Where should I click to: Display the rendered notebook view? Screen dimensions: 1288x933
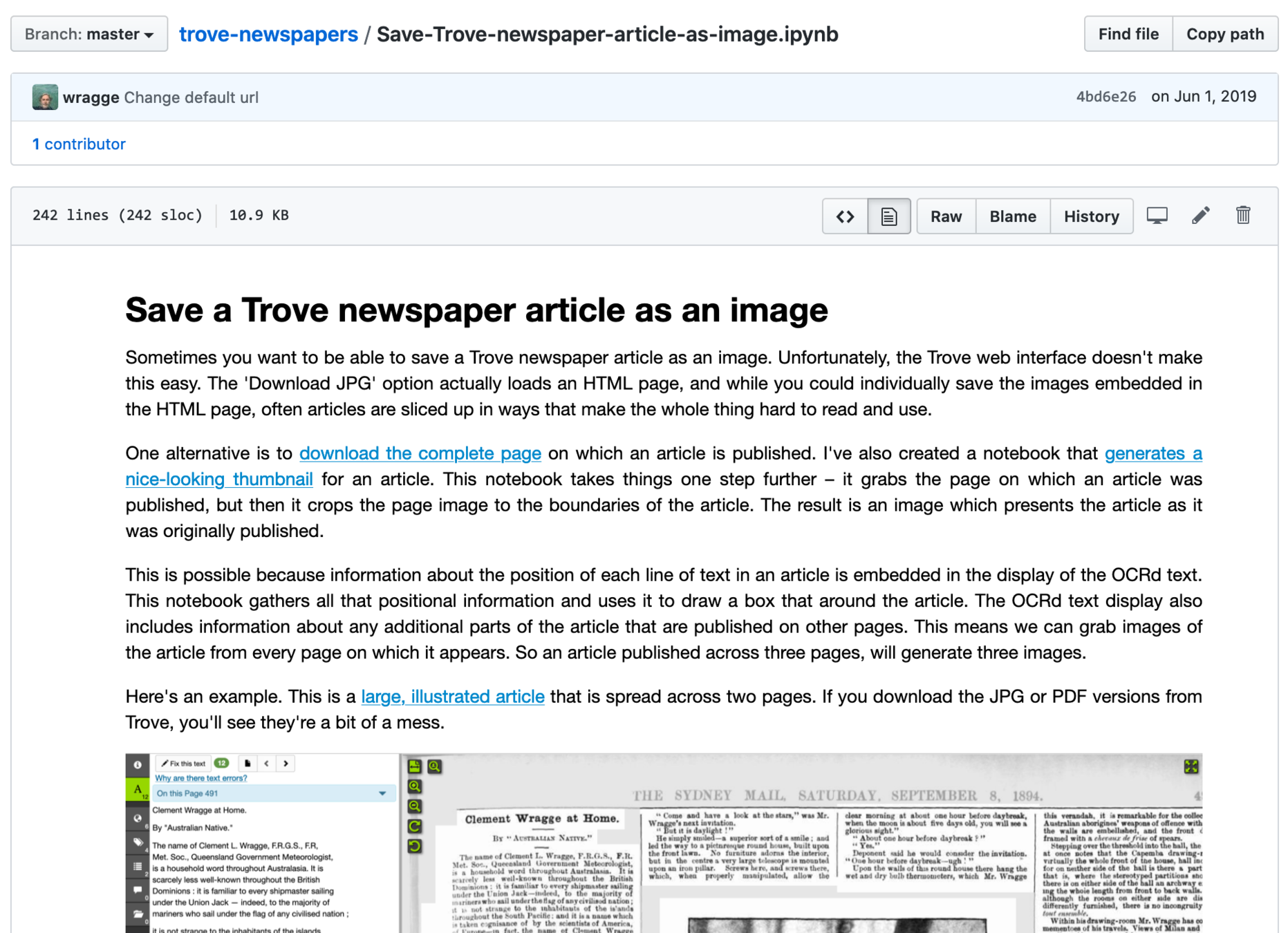pyautogui.click(x=889, y=216)
